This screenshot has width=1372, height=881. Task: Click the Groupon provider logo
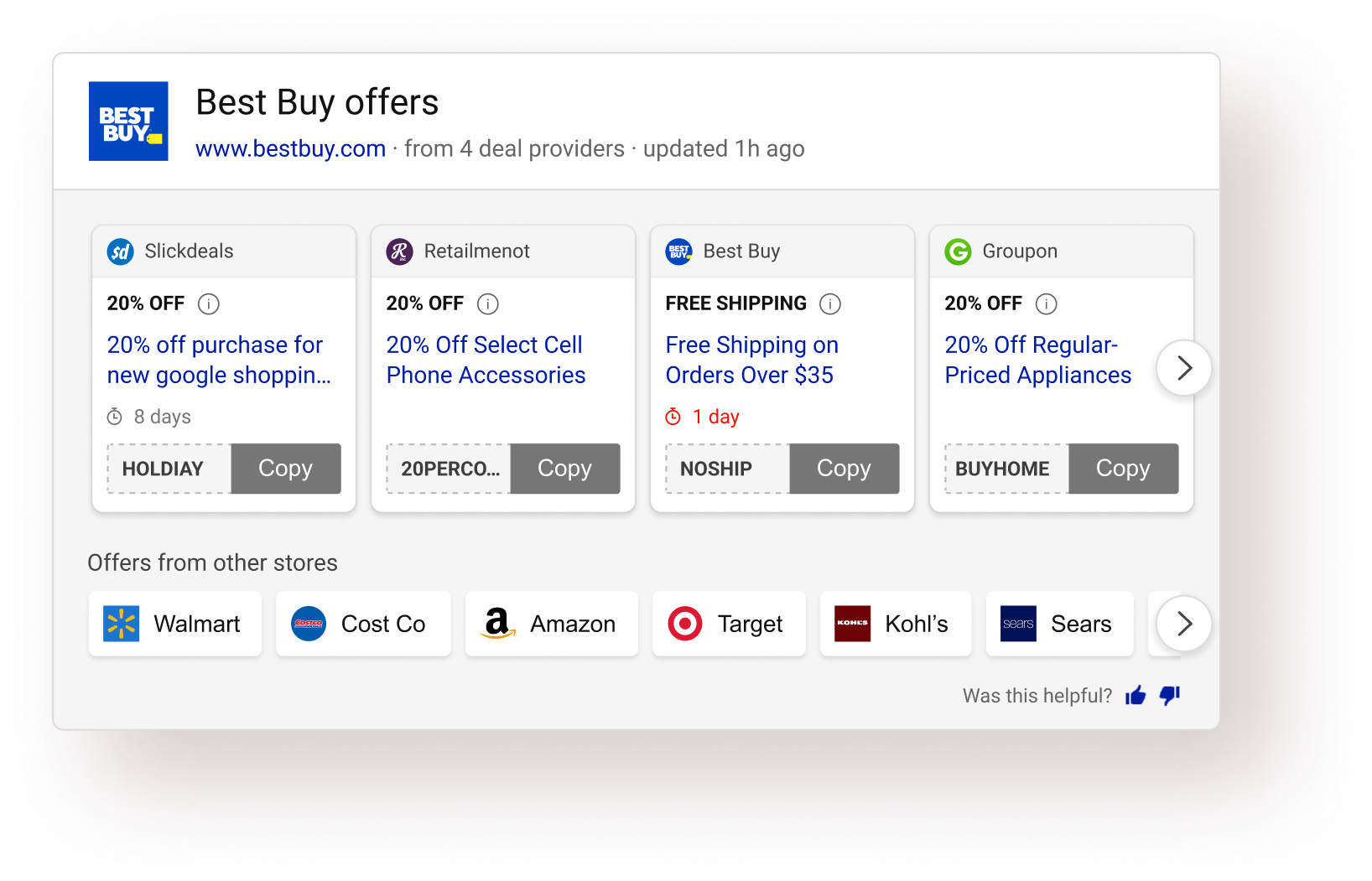(x=958, y=251)
